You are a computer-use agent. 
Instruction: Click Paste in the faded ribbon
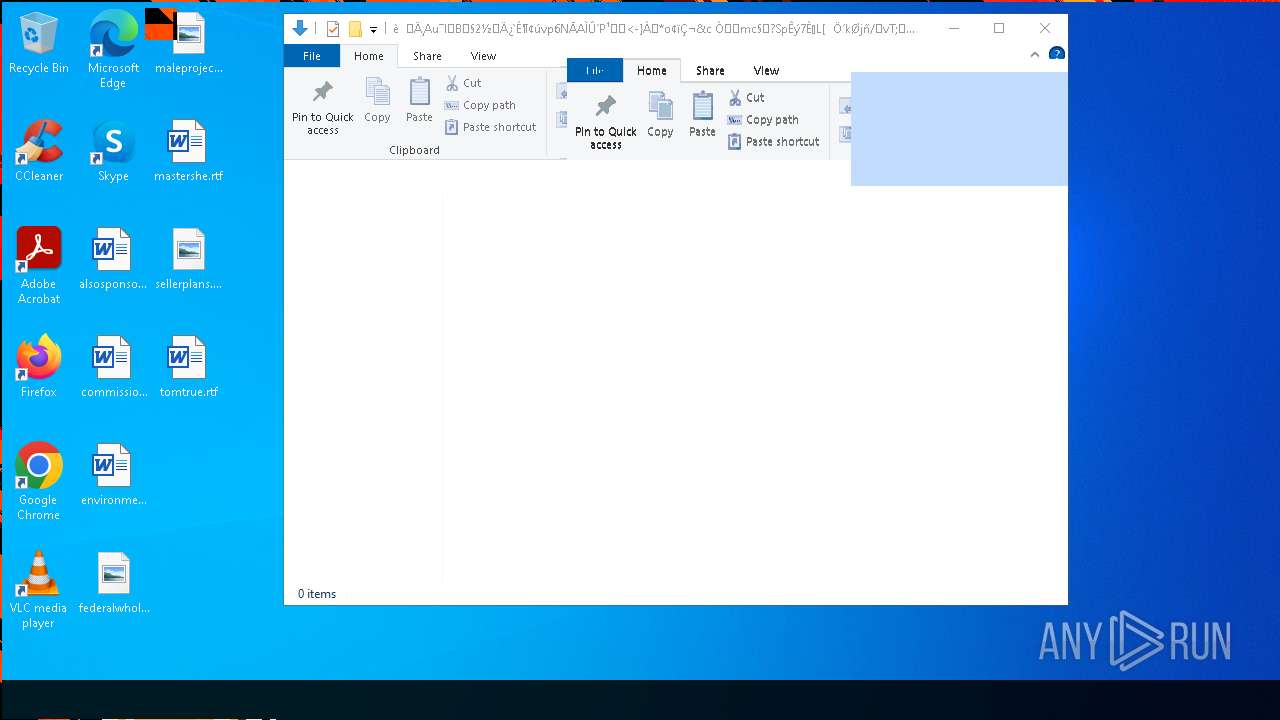419,101
